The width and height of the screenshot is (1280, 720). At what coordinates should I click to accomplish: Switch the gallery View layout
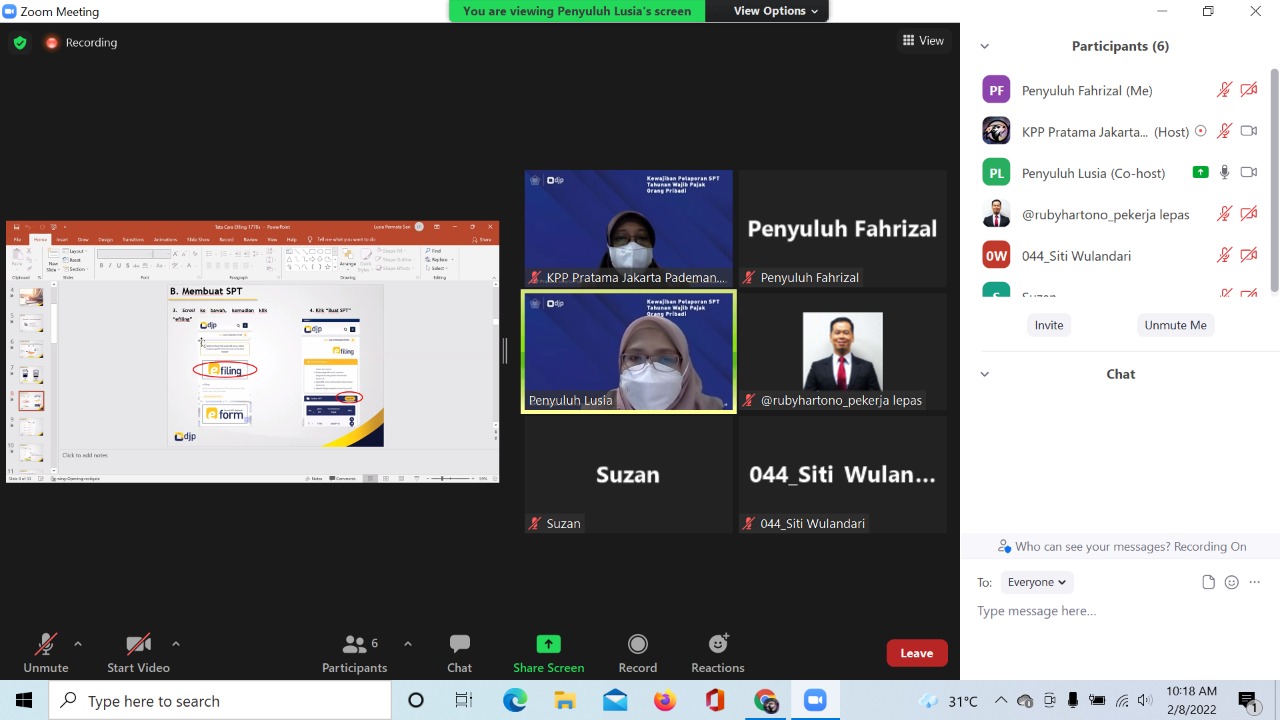point(923,41)
